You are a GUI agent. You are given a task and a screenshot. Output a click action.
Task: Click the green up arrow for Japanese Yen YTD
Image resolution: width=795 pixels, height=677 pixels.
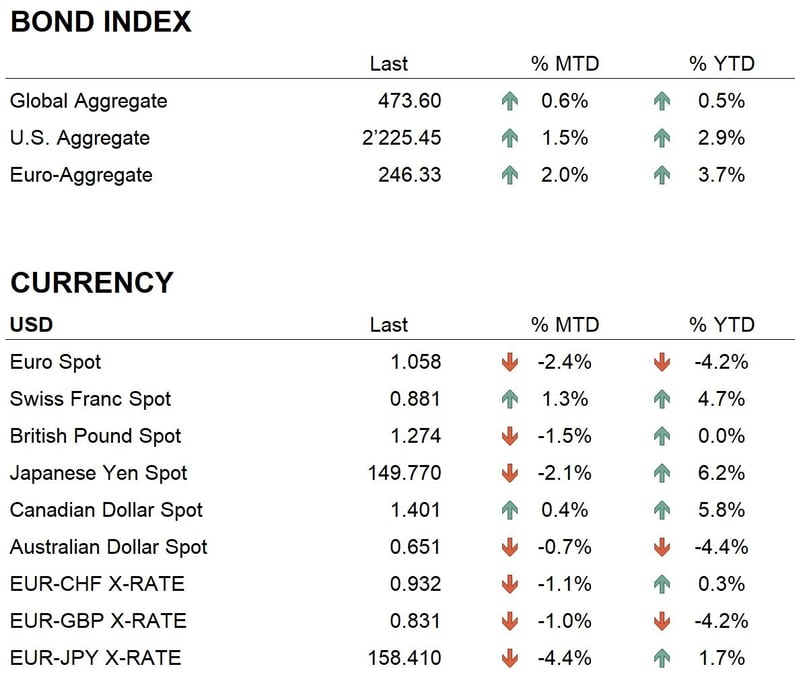[661, 473]
